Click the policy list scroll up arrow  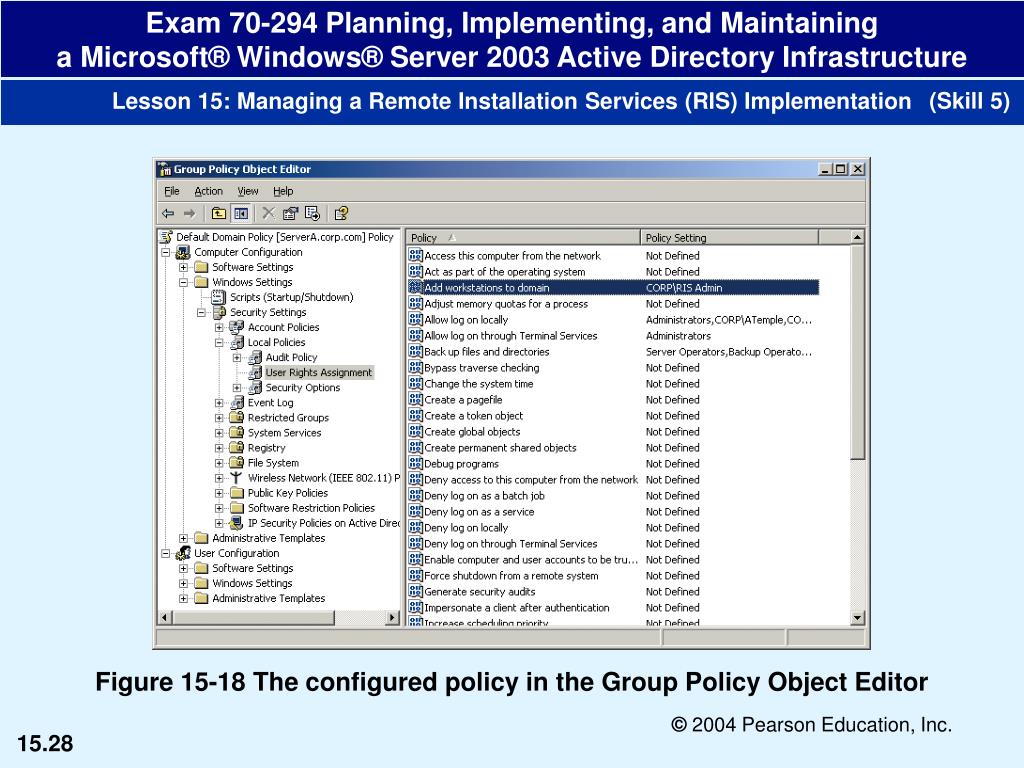pos(857,237)
